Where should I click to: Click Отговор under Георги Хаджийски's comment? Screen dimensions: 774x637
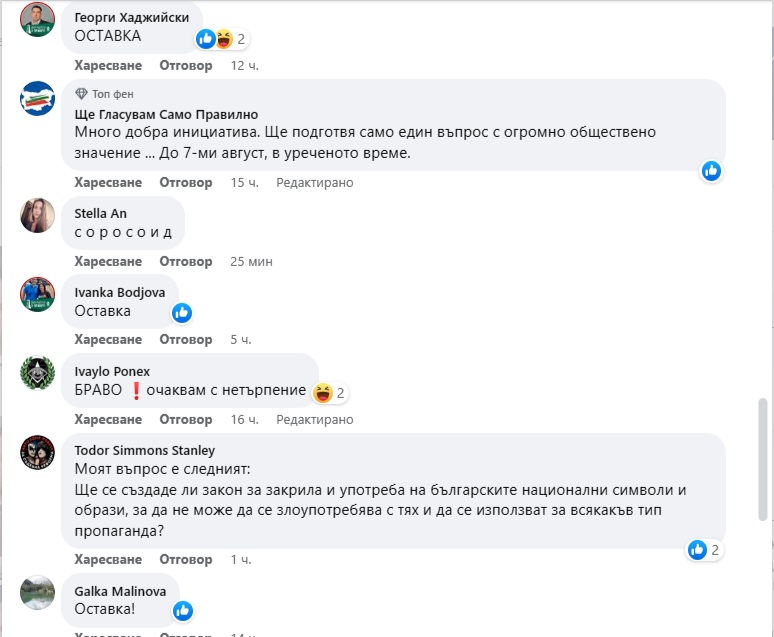click(x=186, y=65)
